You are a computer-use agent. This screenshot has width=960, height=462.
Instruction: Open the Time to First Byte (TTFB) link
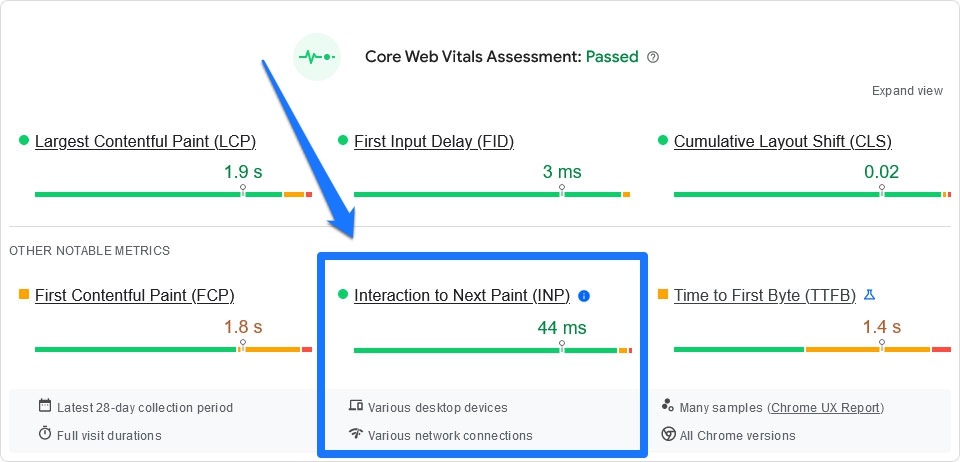pos(765,295)
